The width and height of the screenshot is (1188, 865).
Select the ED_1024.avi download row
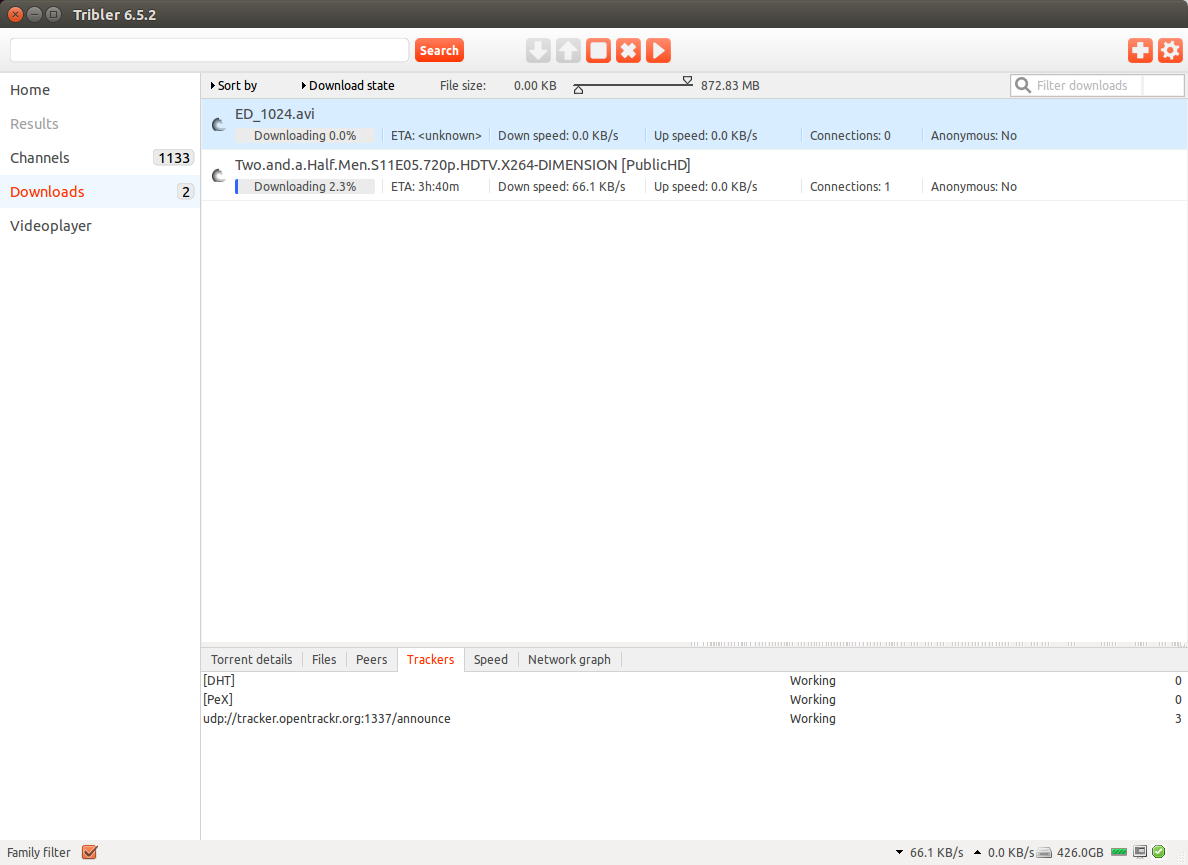(600, 124)
